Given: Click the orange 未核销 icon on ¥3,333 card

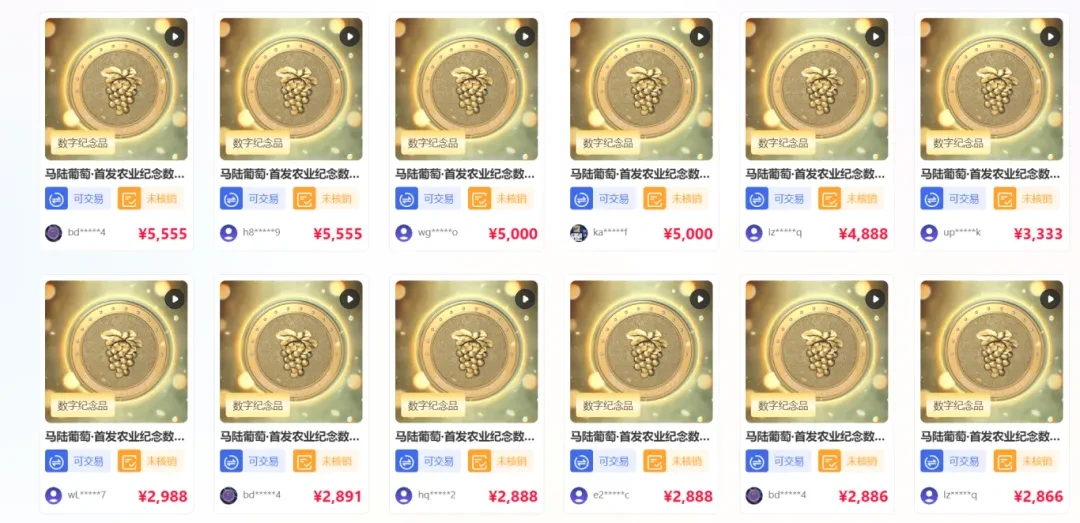Looking at the screenshot, I should 1005,198.
